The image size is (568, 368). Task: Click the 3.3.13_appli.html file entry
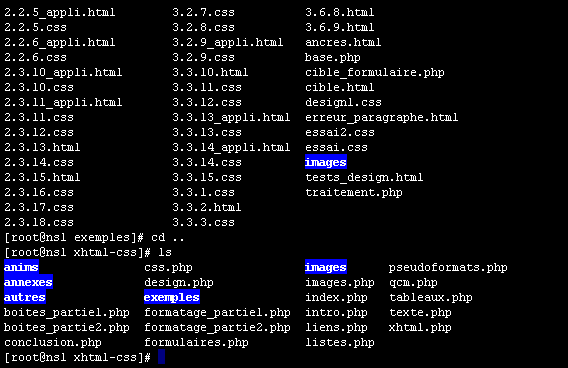click(x=231, y=117)
